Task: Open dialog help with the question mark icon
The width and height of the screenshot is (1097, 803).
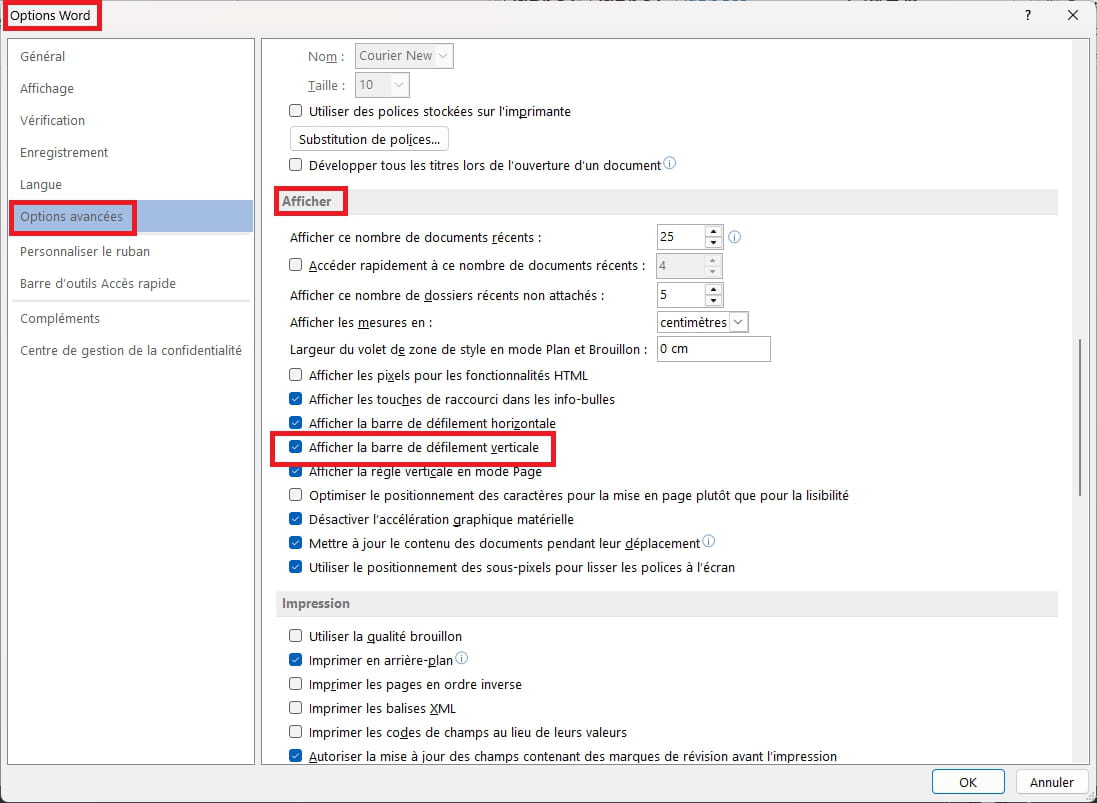Action: pyautogui.click(x=1027, y=15)
